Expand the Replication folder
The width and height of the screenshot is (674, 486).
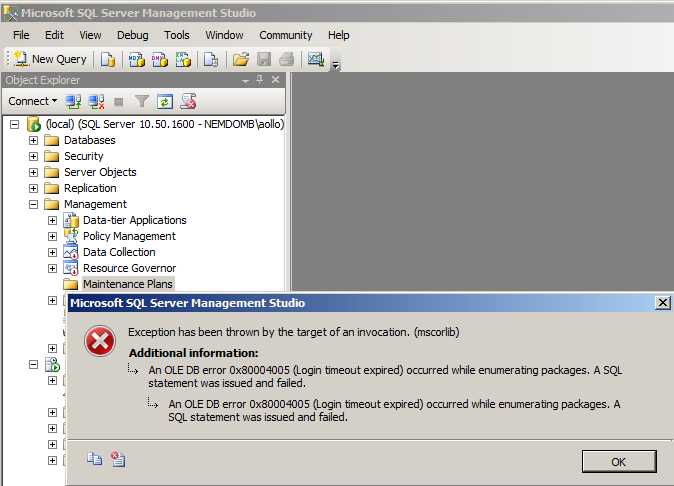34,188
